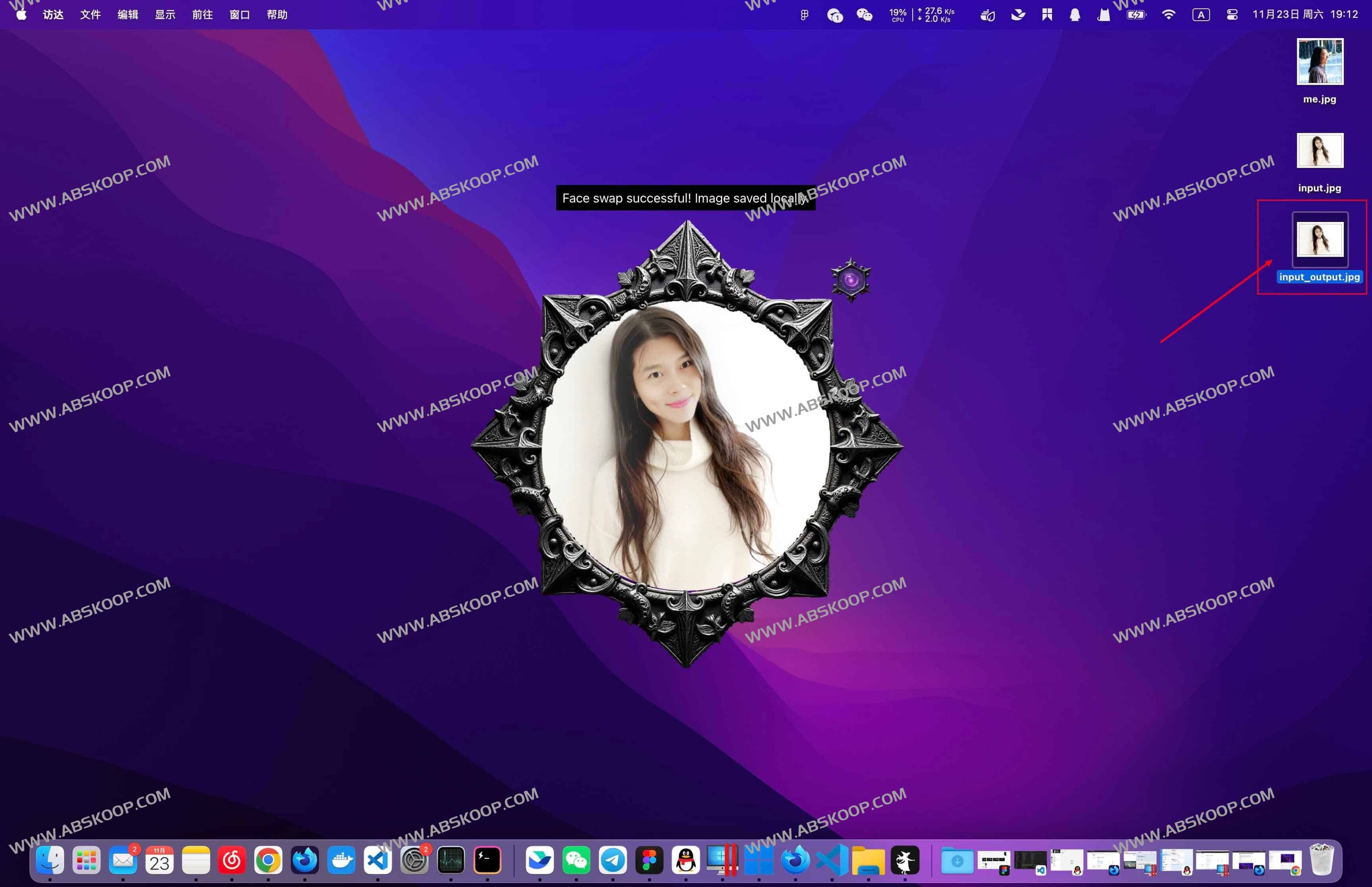Open the witch face-swap app in the Dock
This screenshot has width=1372, height=887.
pos(906,860)
